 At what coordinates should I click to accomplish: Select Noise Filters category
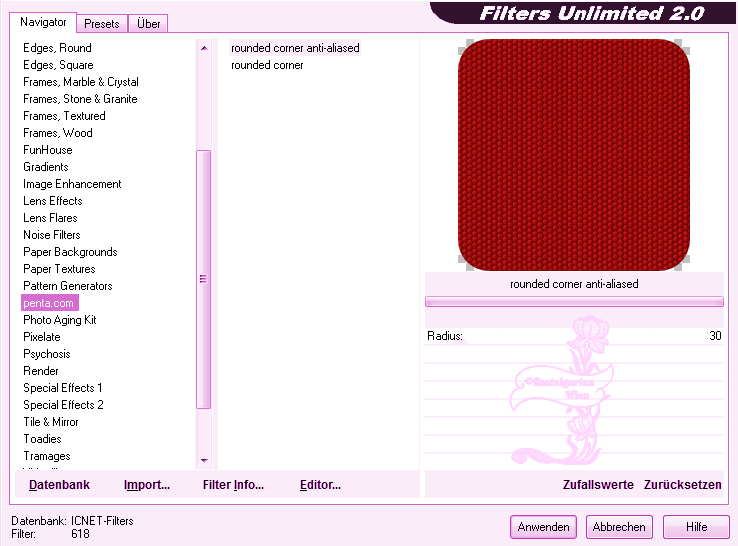pos(52,234)
